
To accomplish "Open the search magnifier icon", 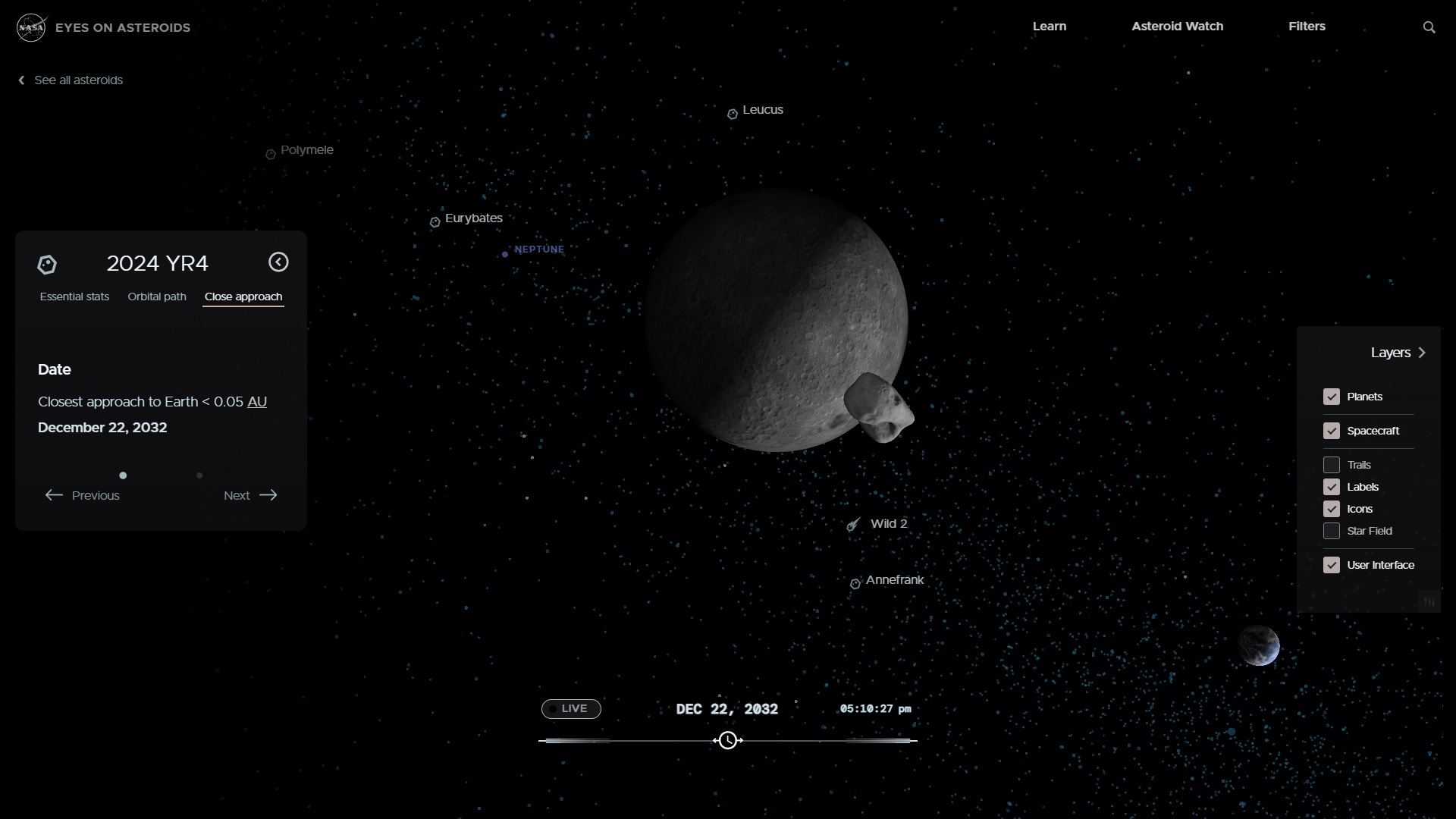I will point(1429,27).
